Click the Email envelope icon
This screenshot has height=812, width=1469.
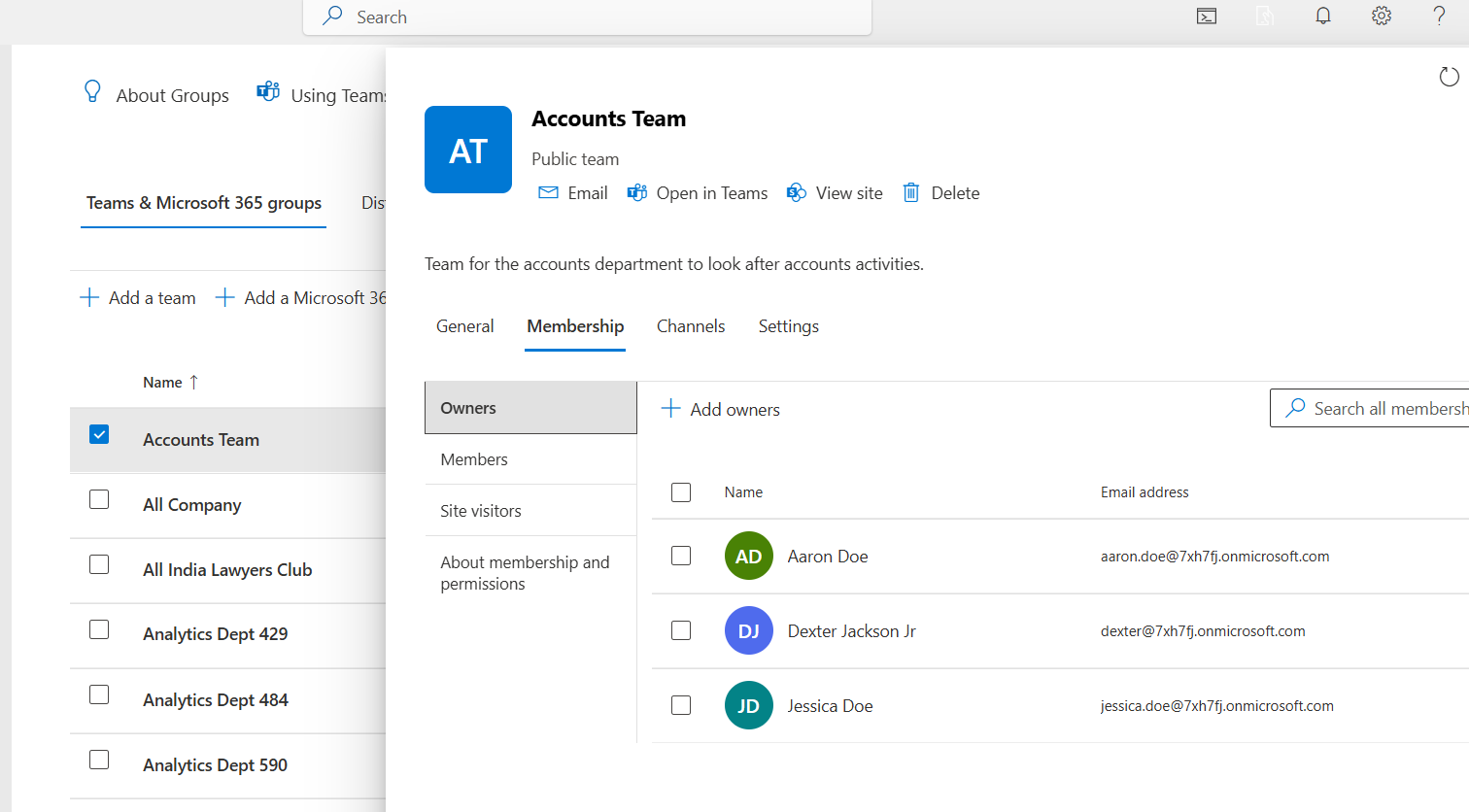click(x=549, y=193)
